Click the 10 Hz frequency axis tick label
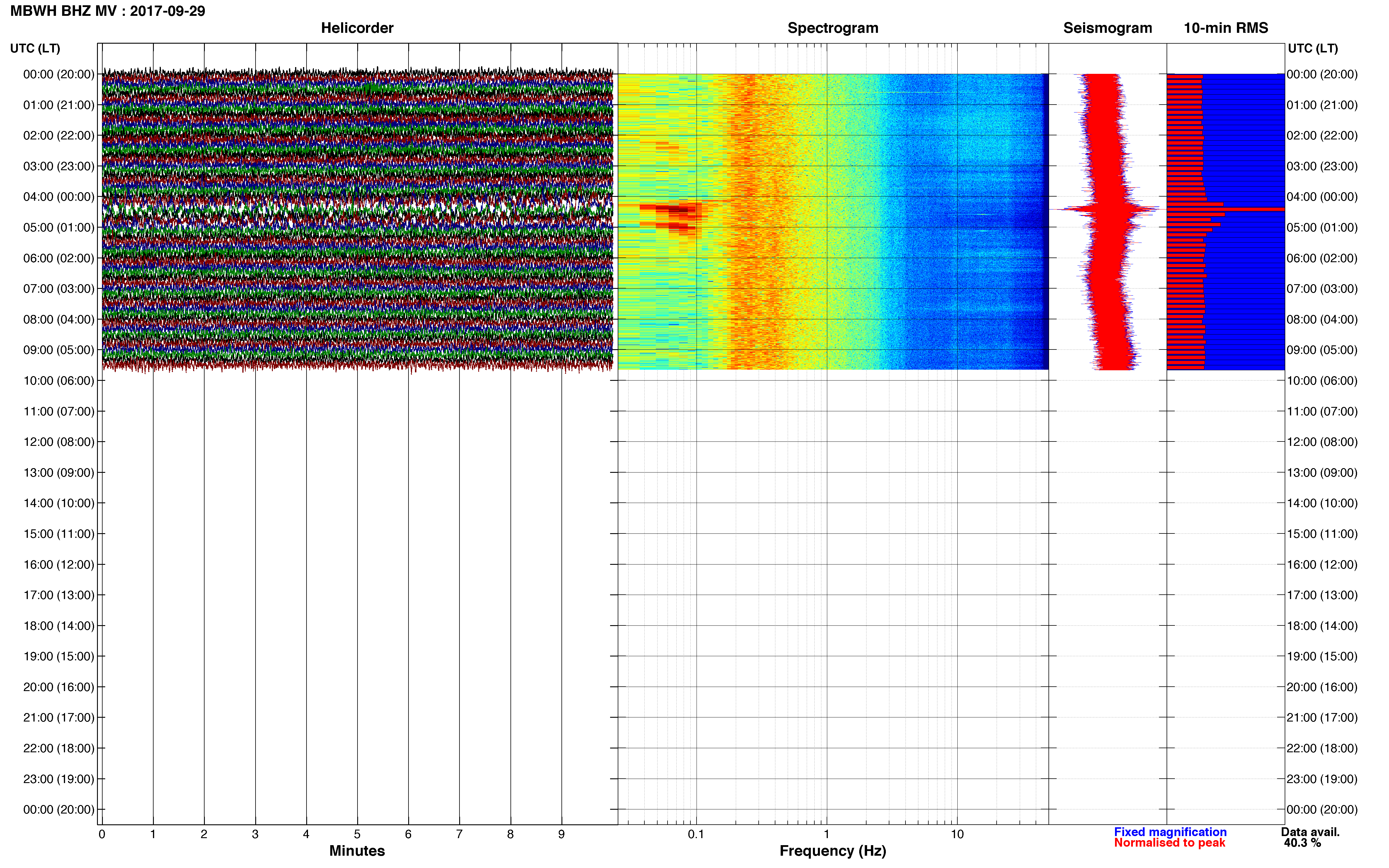The image size is (1389, 868). pos(957,834)
